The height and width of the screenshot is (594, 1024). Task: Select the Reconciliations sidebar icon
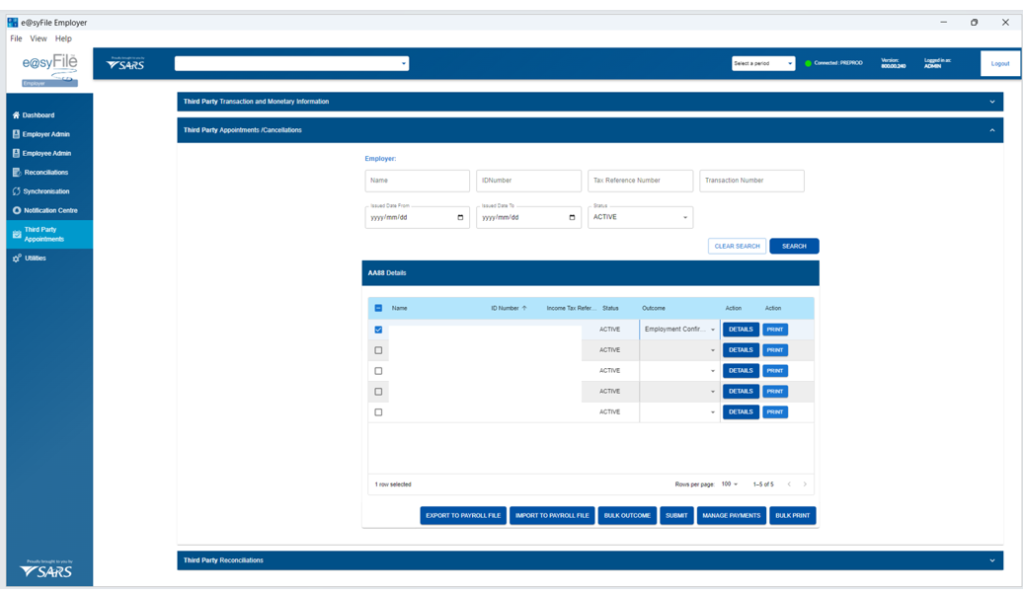click(16, 172)
